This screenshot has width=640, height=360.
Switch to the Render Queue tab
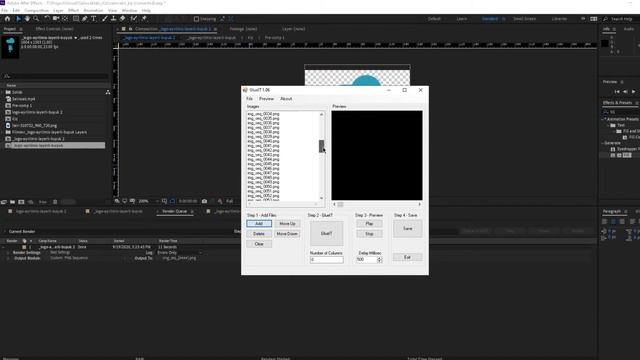pyautogui.click(x=175, y=211)
